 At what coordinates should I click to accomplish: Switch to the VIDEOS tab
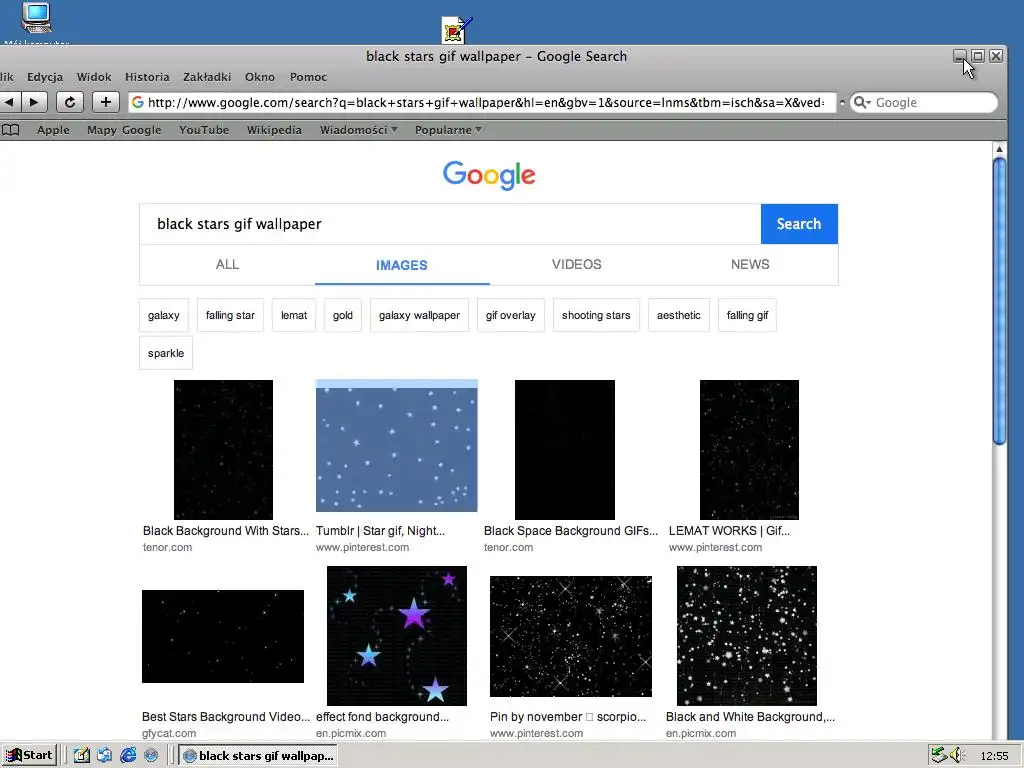click(577, 264)
